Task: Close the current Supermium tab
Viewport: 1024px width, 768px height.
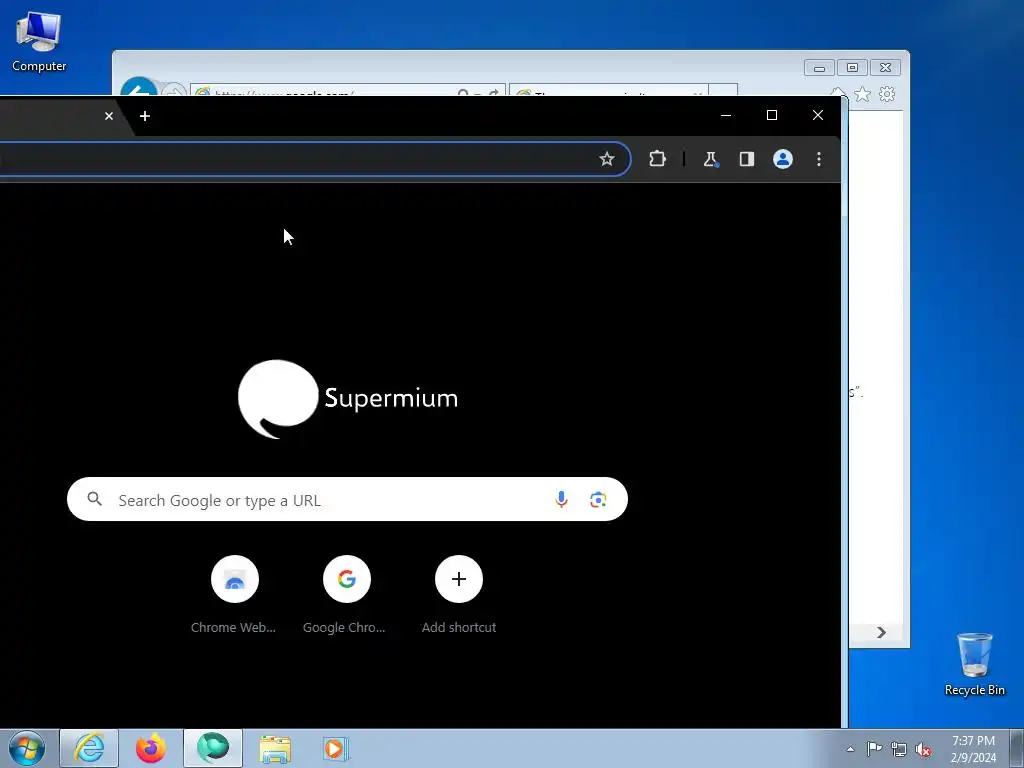Action: [109, 116]
